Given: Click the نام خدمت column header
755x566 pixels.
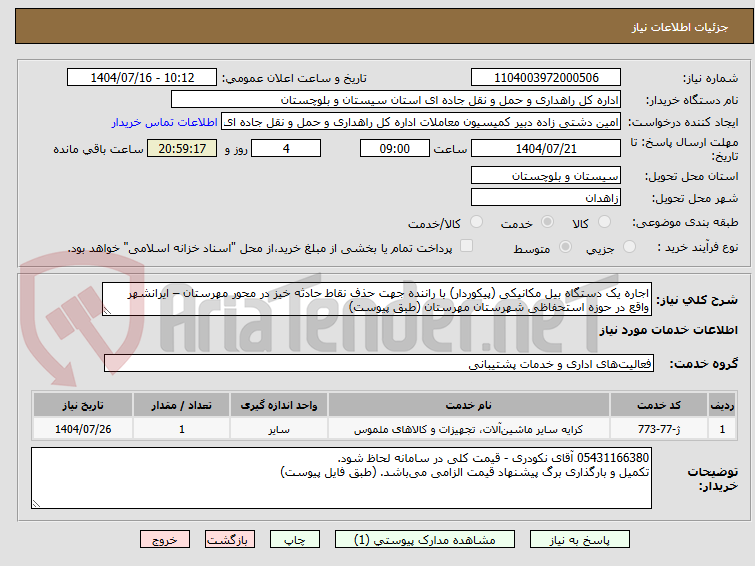Looking at the screenshot, I should 469,405.
